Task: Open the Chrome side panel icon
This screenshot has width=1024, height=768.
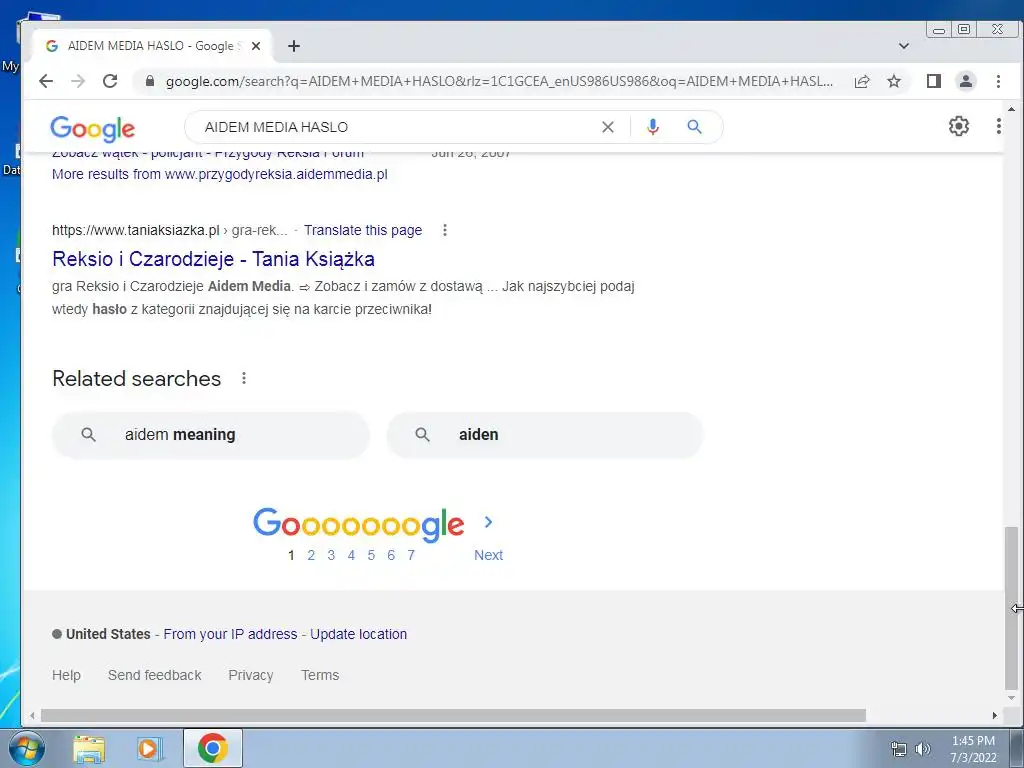Action: pyautogui.click(x=934, y=81)
